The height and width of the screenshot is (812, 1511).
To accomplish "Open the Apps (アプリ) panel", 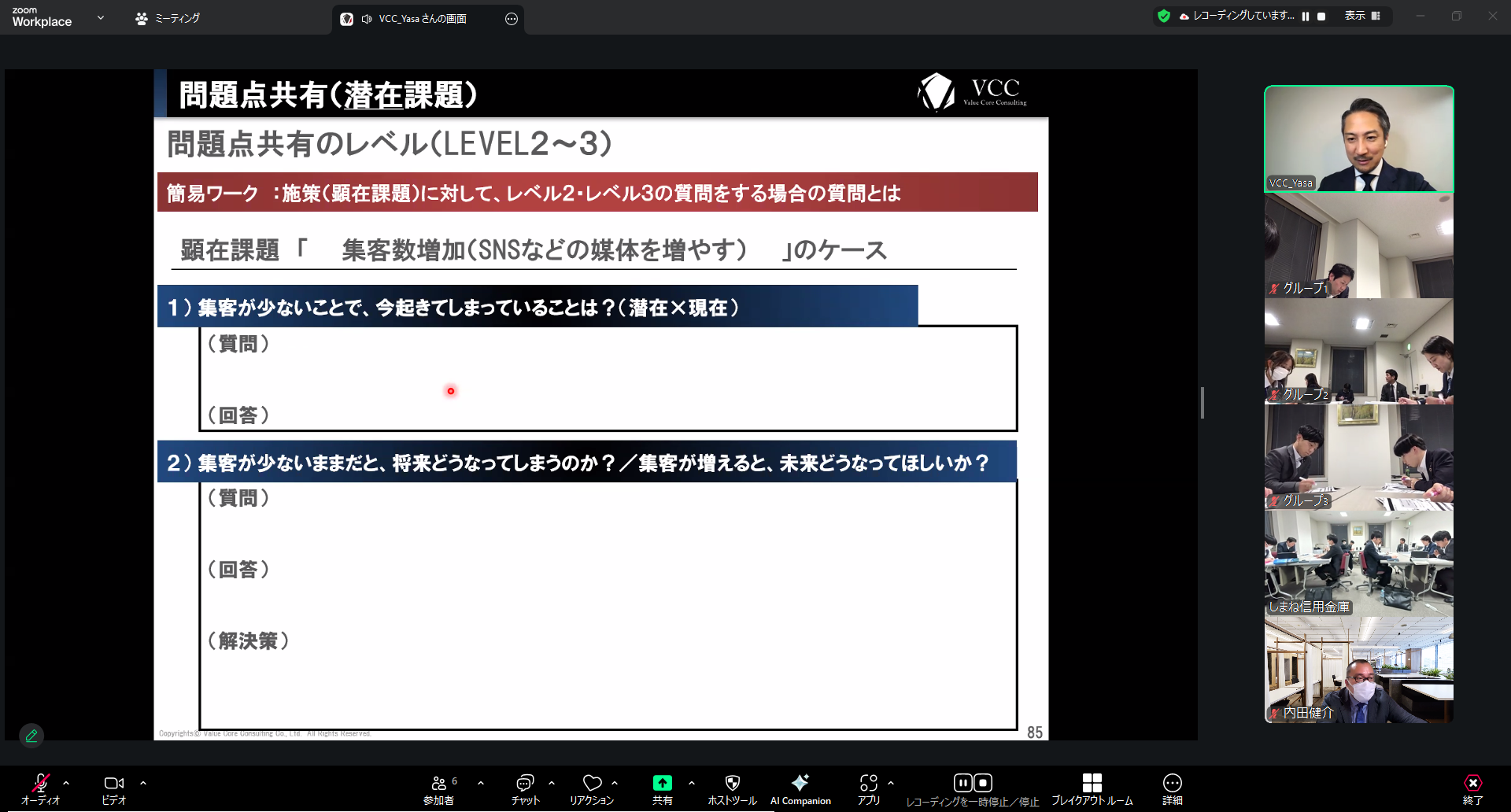I will (868, 789).
